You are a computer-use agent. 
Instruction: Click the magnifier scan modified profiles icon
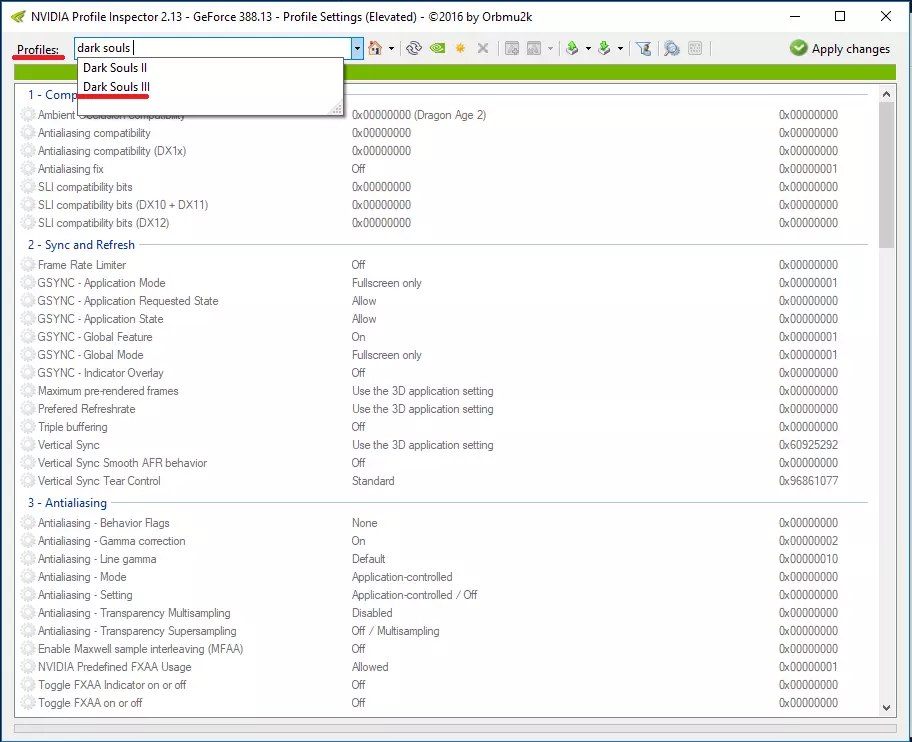pyautogui.click(x=672, y=48)
